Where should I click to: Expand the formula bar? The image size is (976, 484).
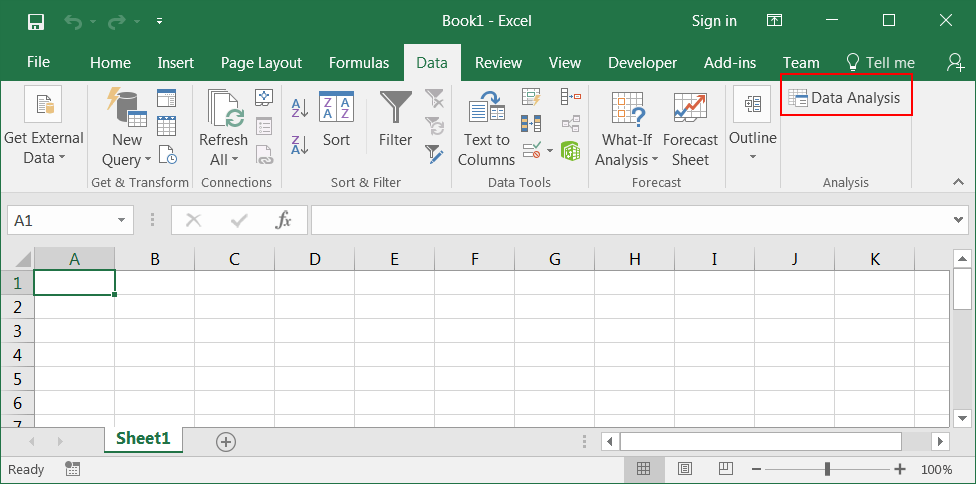click(x=959, y=220)
